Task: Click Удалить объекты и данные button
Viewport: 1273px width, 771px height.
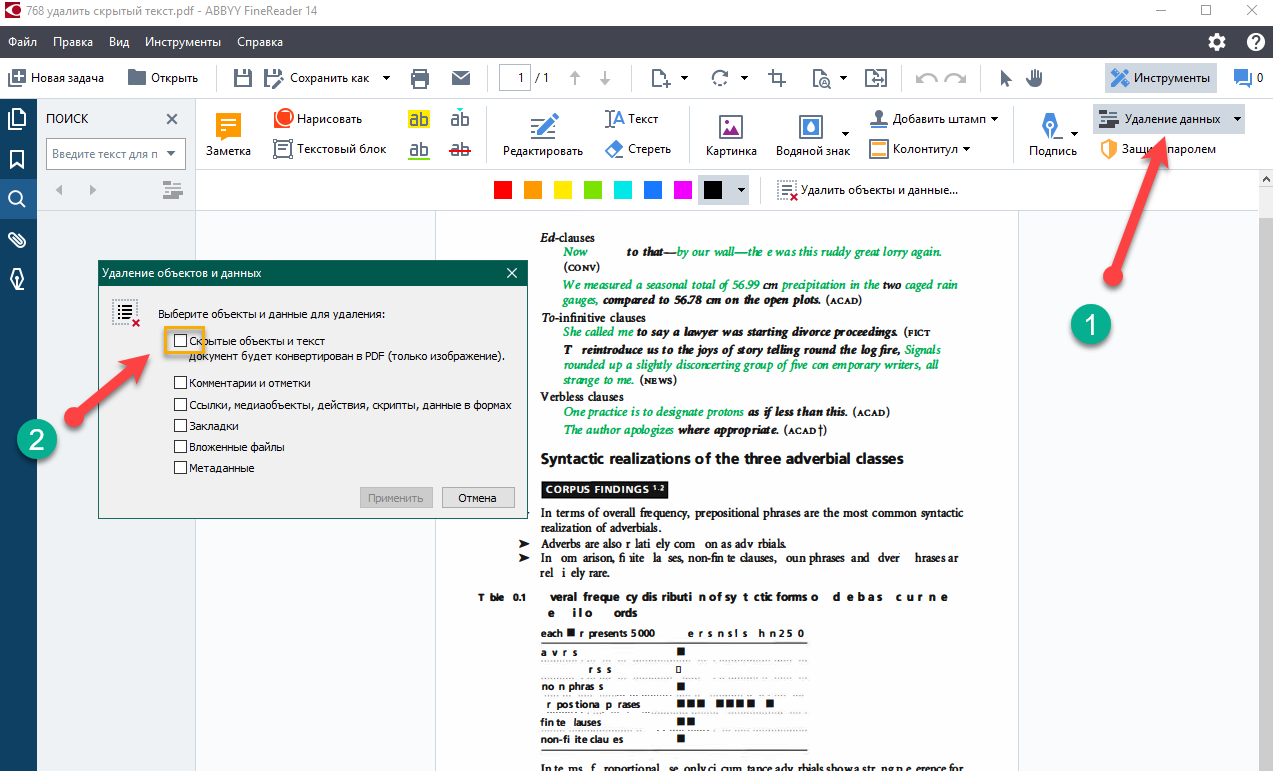Action: tap(868, 190)
